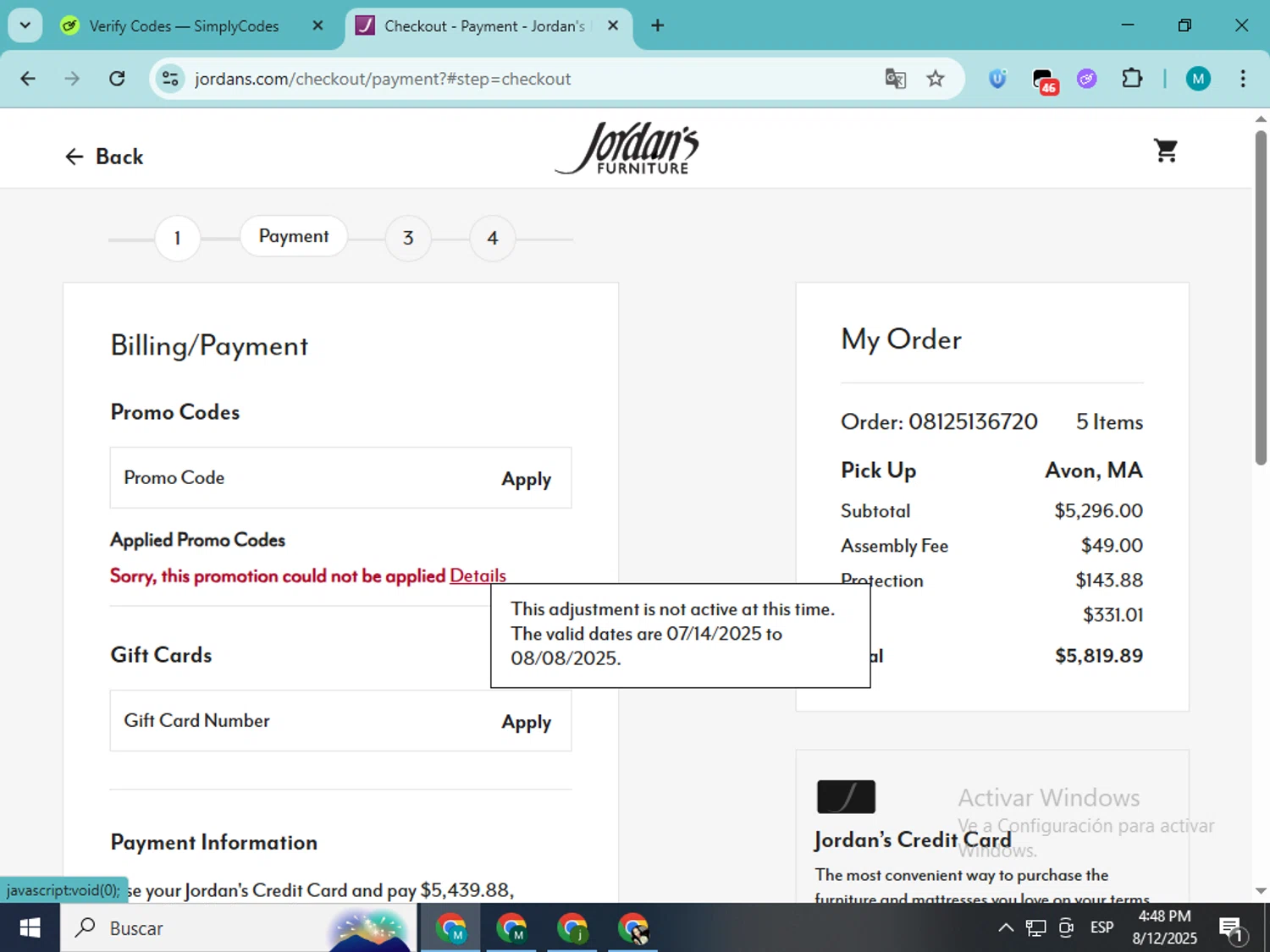Click the purple round extension icon
This screenshot has height=952, width=1270.
(x=1086, y=79)
